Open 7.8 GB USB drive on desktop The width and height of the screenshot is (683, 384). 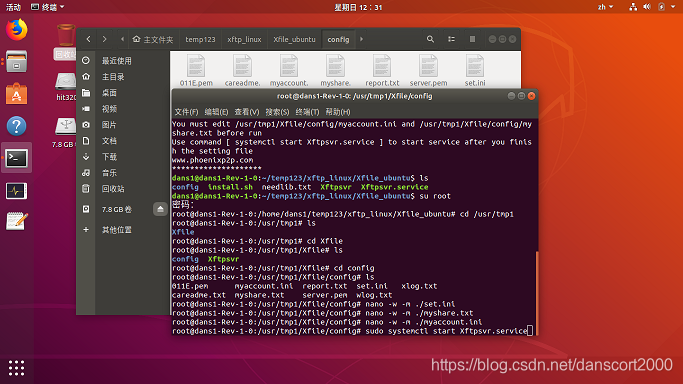click(65, 133)
